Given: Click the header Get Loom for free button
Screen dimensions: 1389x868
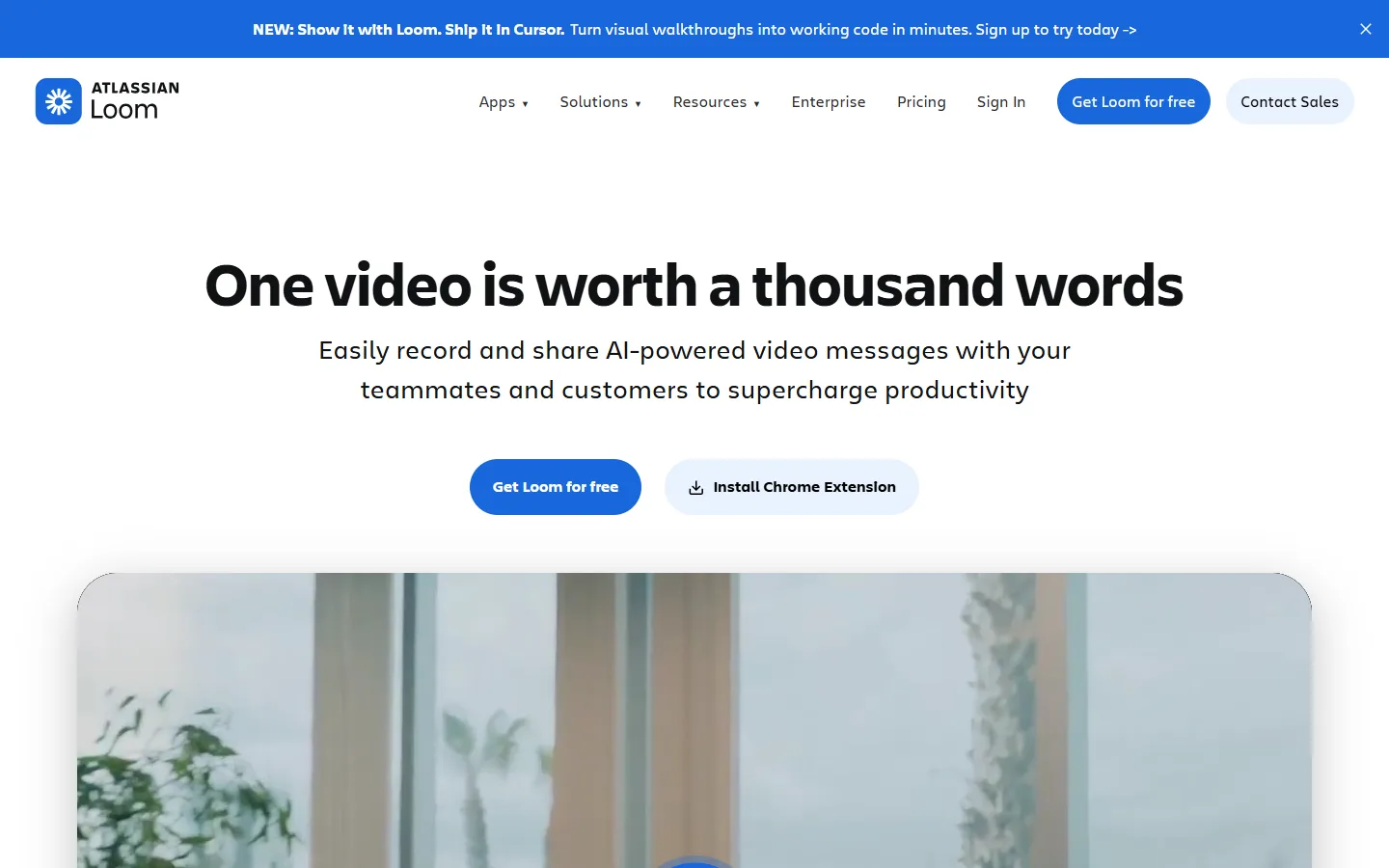Looking at the screenshot, I should [x=1133, y=101].
